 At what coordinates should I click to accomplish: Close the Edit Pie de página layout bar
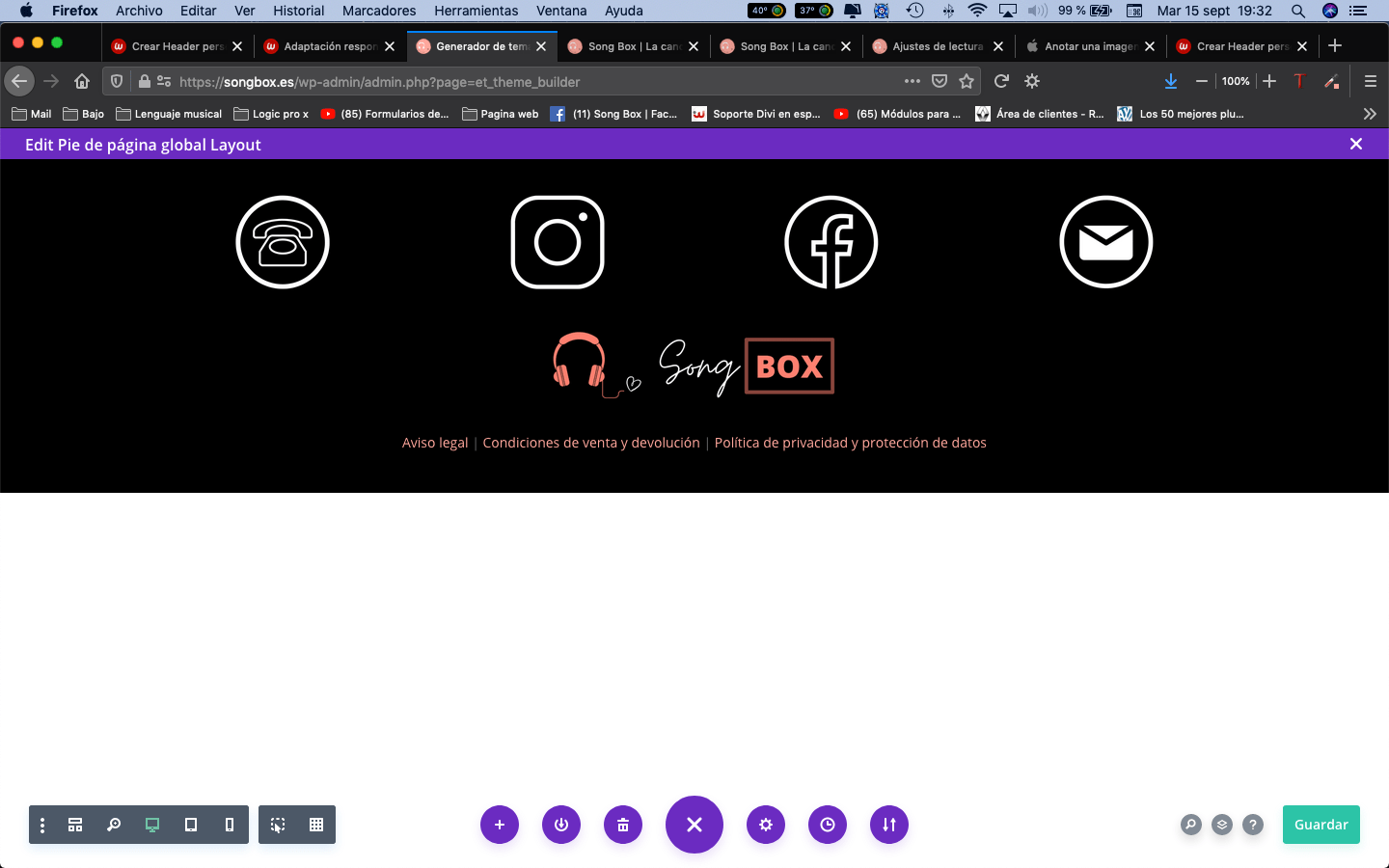point(1356,144)
